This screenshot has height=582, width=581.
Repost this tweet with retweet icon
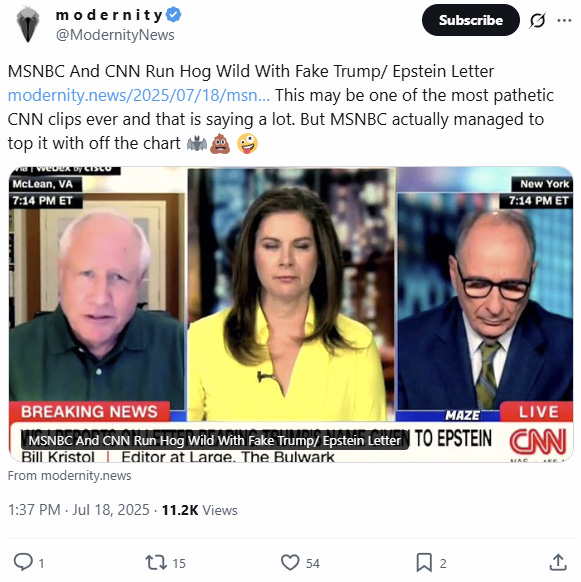(x=156, y=562)
